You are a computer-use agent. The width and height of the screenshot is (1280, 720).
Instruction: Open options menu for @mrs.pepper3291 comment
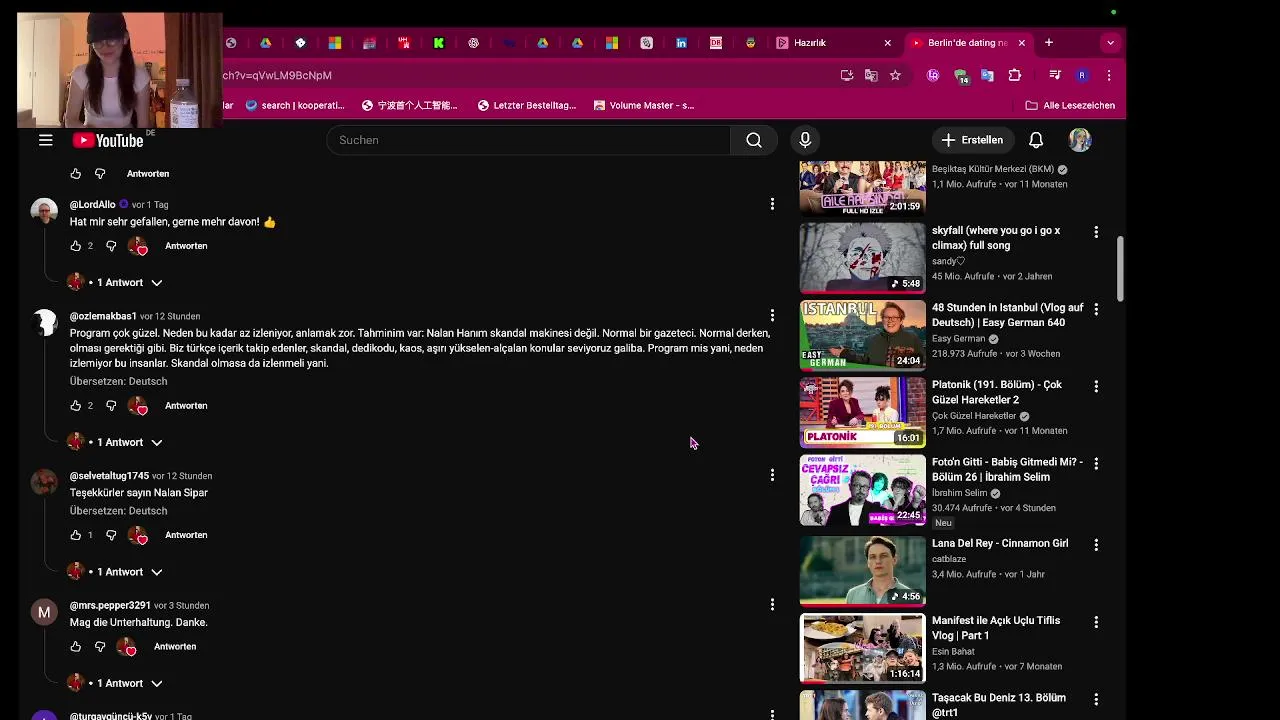[772, 605]
